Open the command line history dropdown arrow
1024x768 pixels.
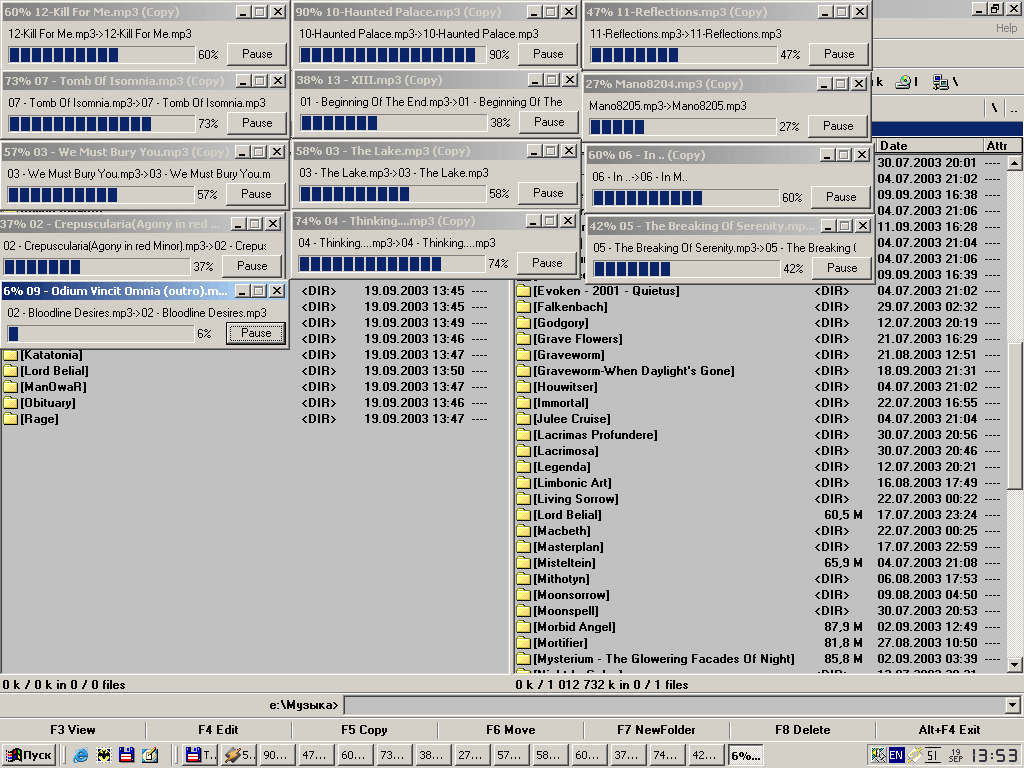pyautogui.click(x=1012, y=705)
